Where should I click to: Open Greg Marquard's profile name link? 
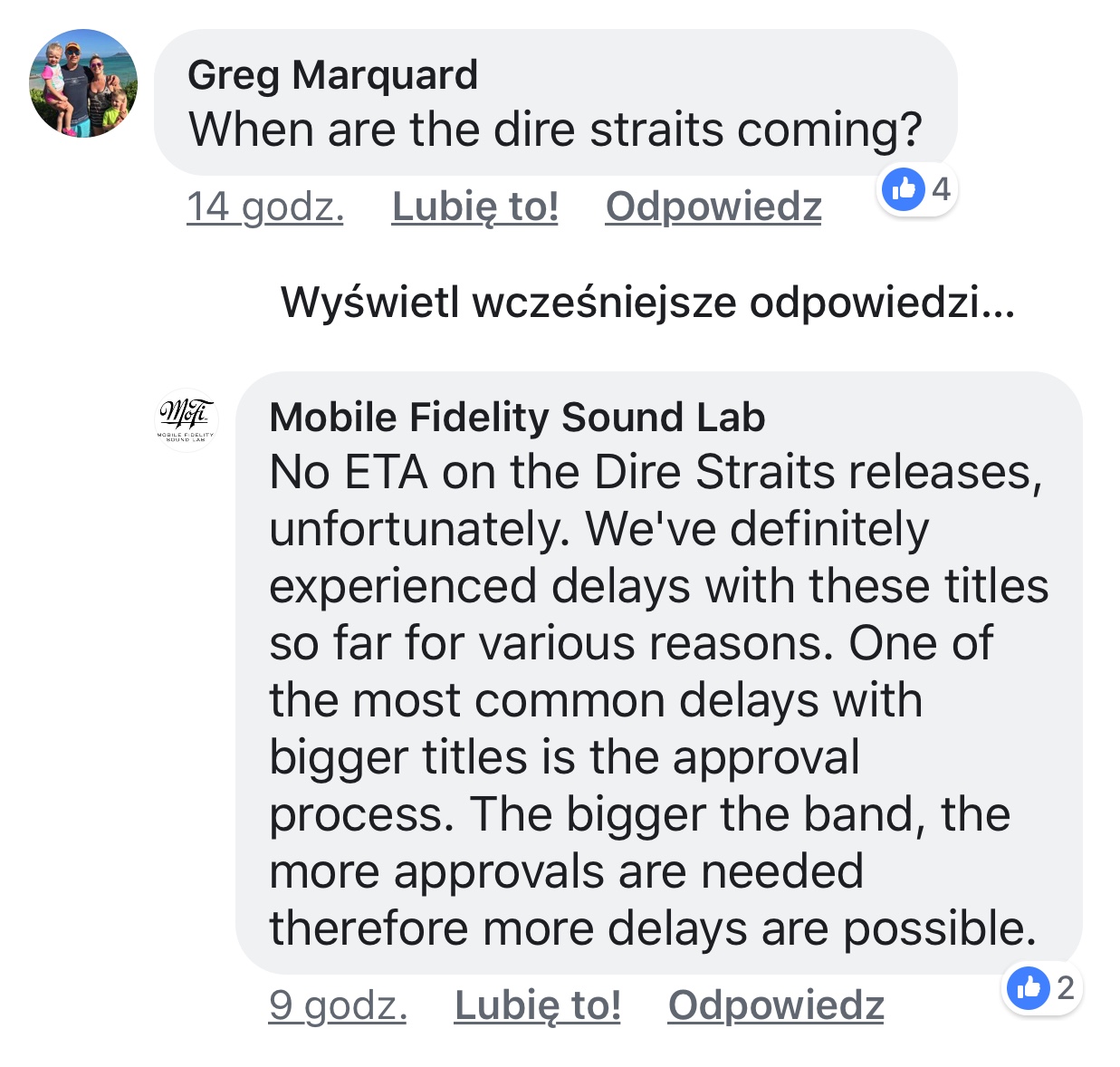[332, 74]
